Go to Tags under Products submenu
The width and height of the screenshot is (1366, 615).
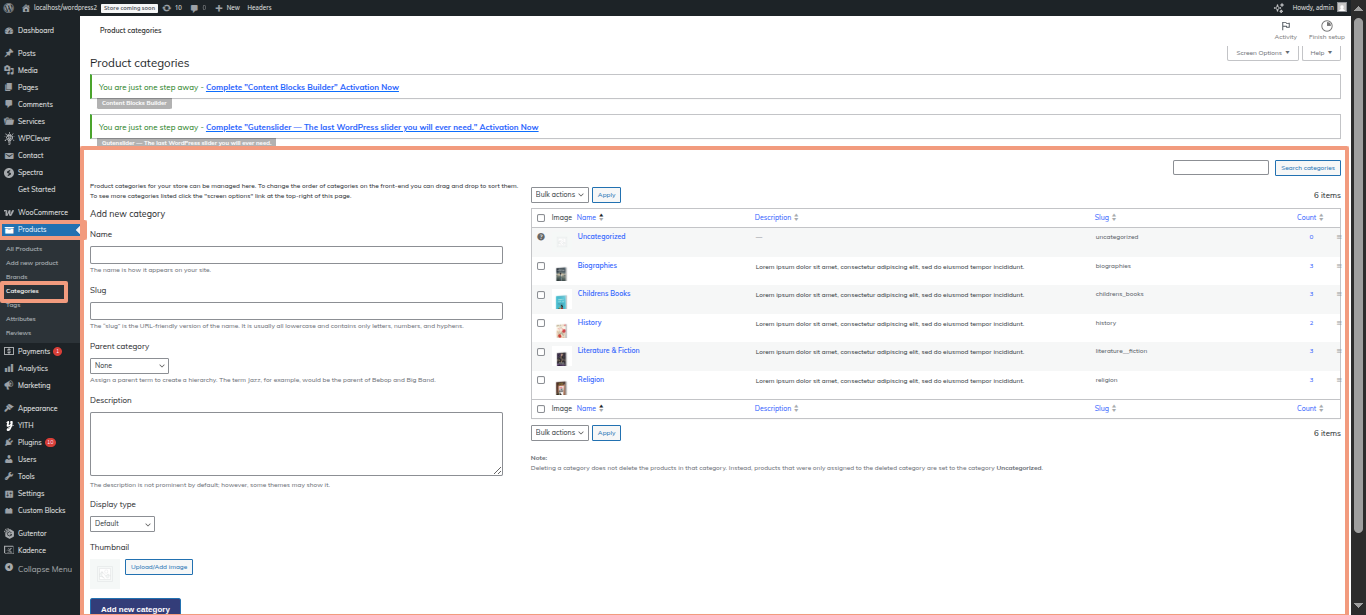[13, 305]
